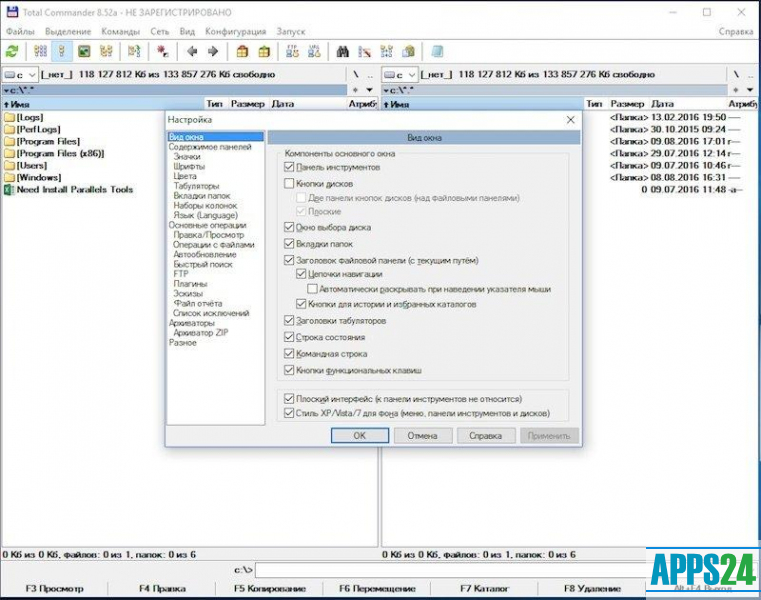Screen dimensions: 761x600
Task: Enable the 'Кнопки дисков' checkbox
Action: 289,183
